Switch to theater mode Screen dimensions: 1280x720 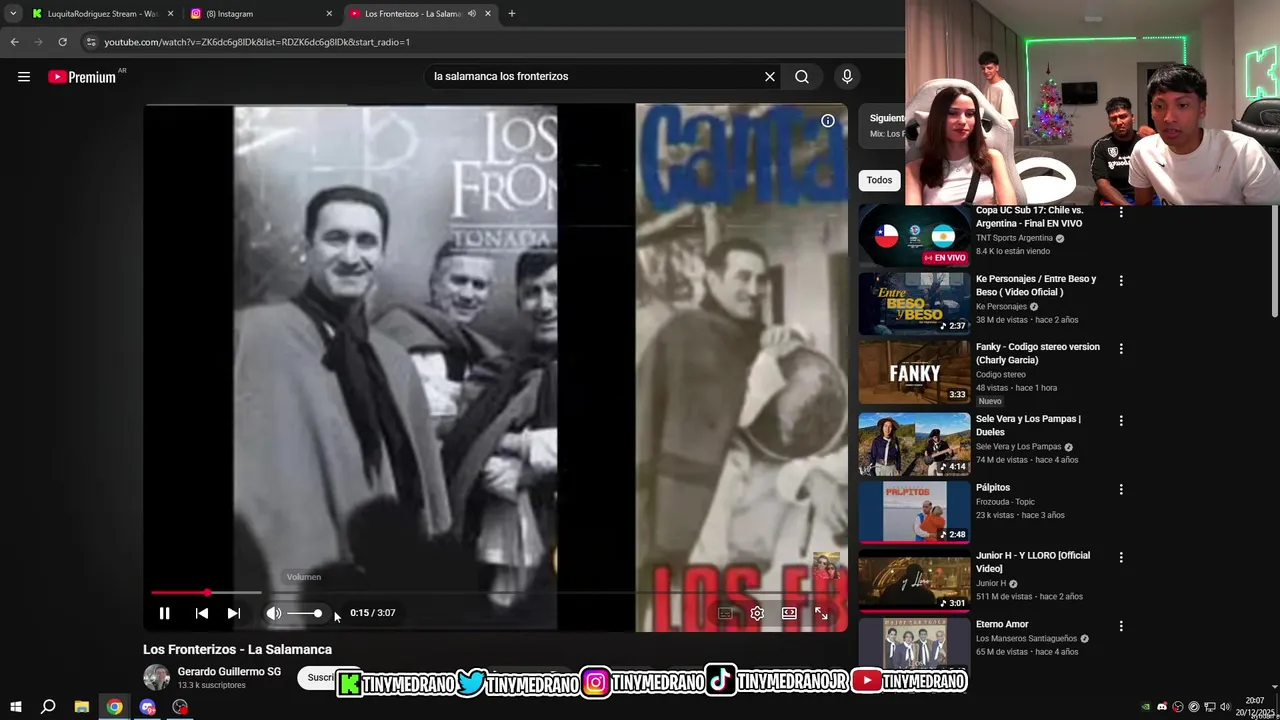[789, 613]
